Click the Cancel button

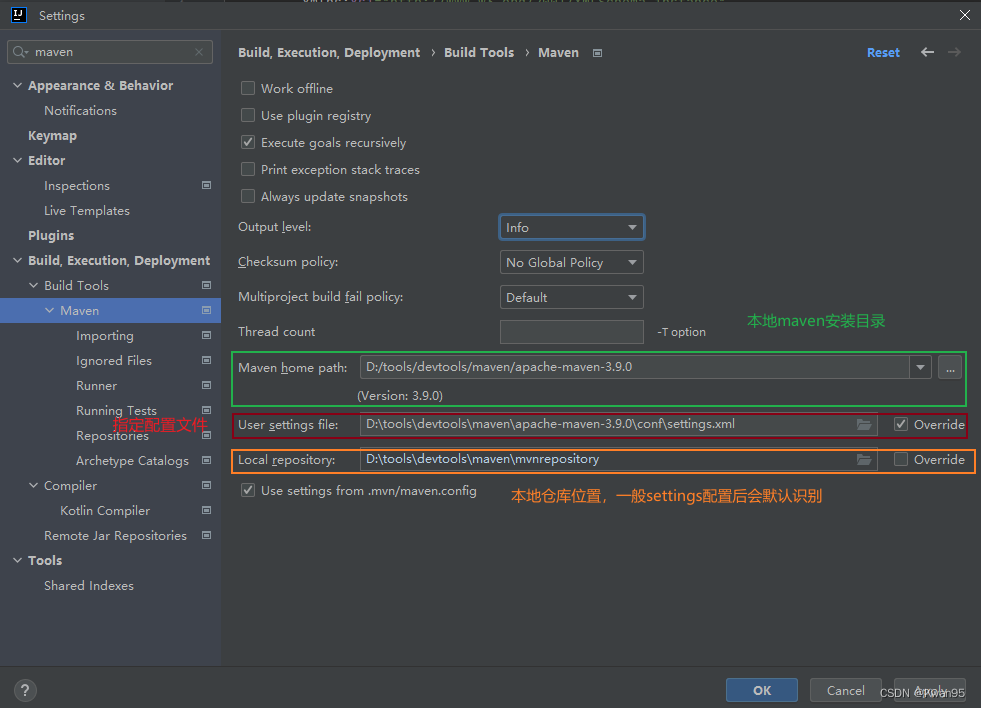coord(846,690)
